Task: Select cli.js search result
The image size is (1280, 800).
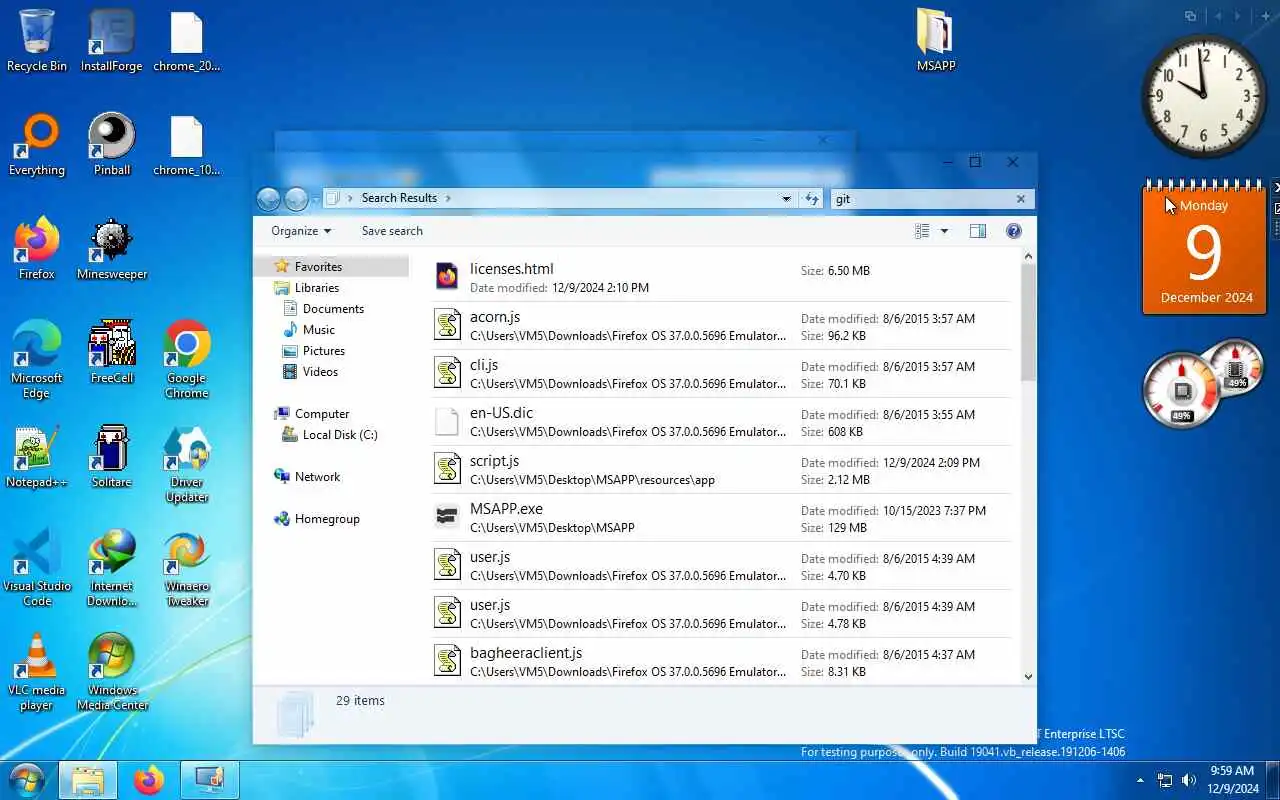Action: (x=722, y=374)
